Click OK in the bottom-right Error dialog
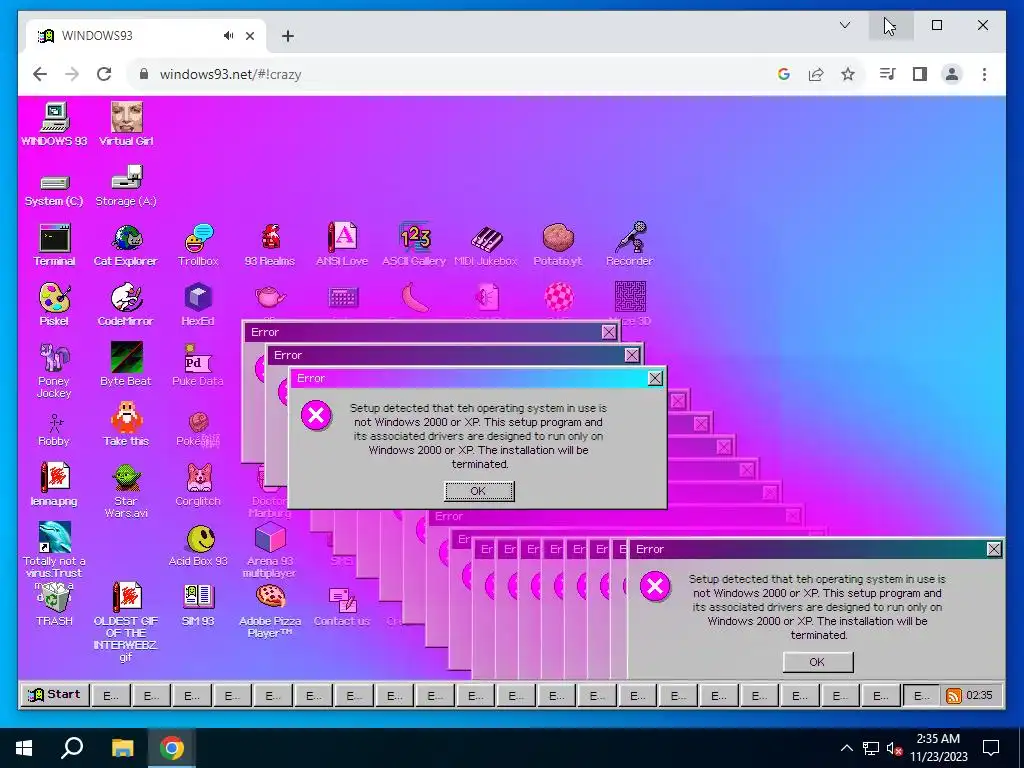The width and height of the screenshot is (1024, 768). (x=818, y=662)
